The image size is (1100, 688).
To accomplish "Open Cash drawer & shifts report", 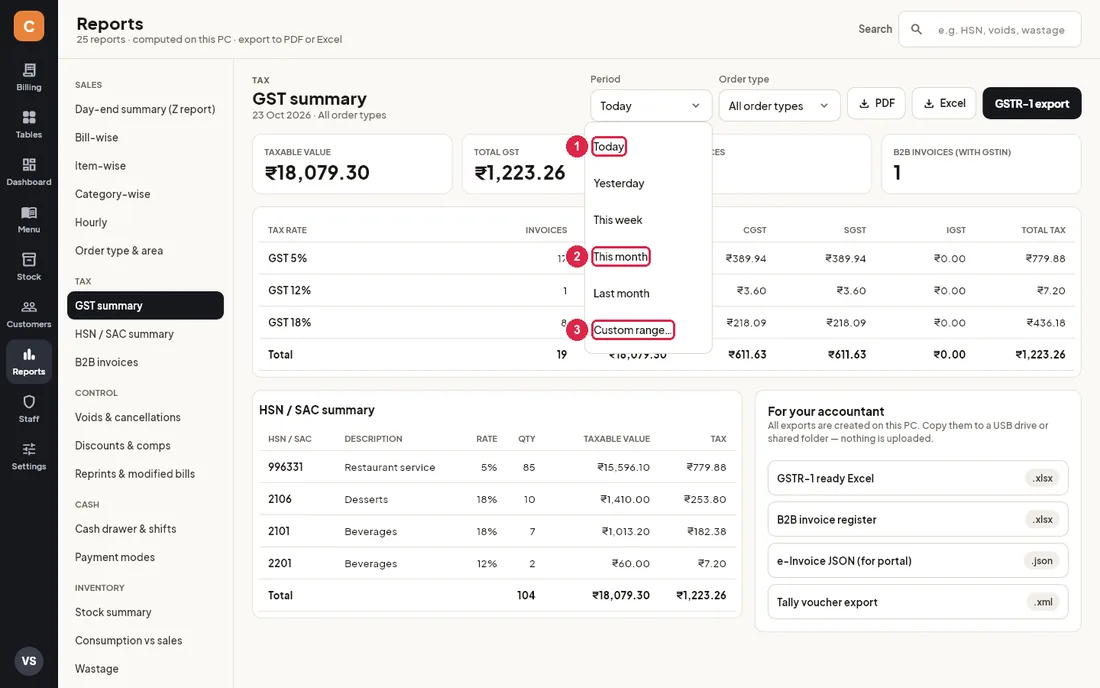I will (145, 529).
